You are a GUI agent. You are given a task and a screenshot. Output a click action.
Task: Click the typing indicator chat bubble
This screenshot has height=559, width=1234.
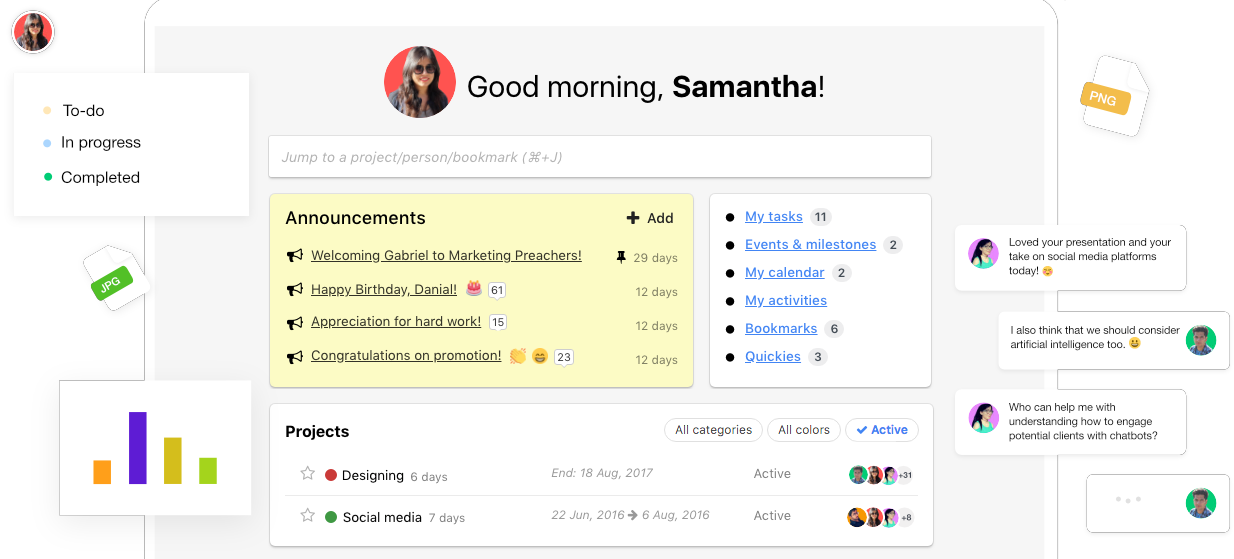tap(1158, 503)
